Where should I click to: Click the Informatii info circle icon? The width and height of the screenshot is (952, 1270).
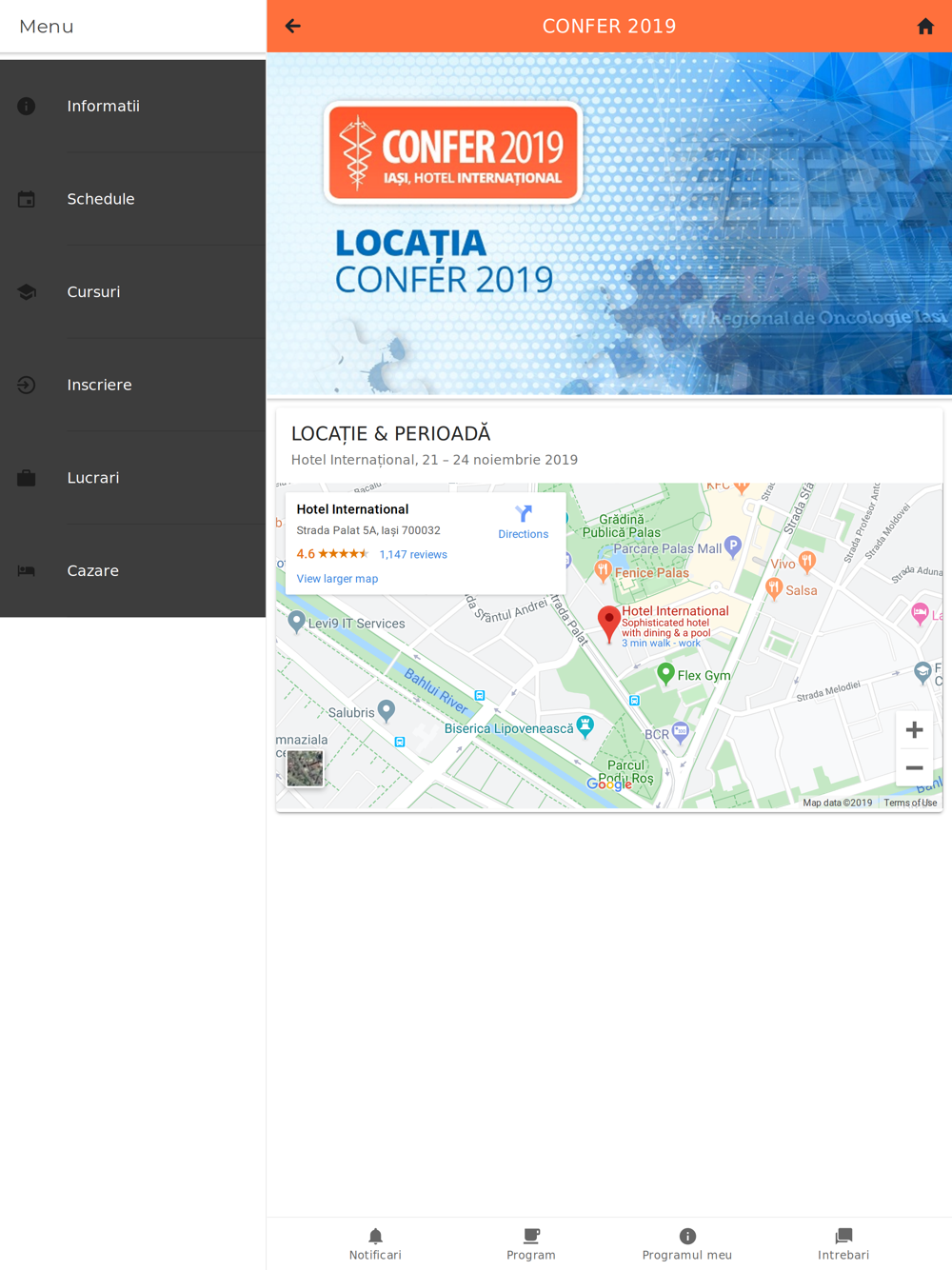point(27,107)
